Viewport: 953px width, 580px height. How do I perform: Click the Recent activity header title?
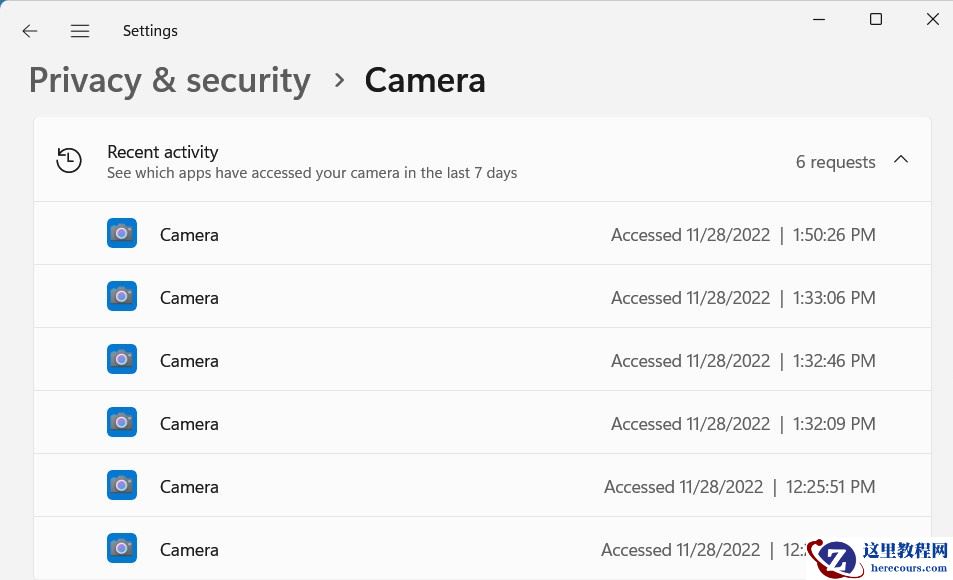163,152
